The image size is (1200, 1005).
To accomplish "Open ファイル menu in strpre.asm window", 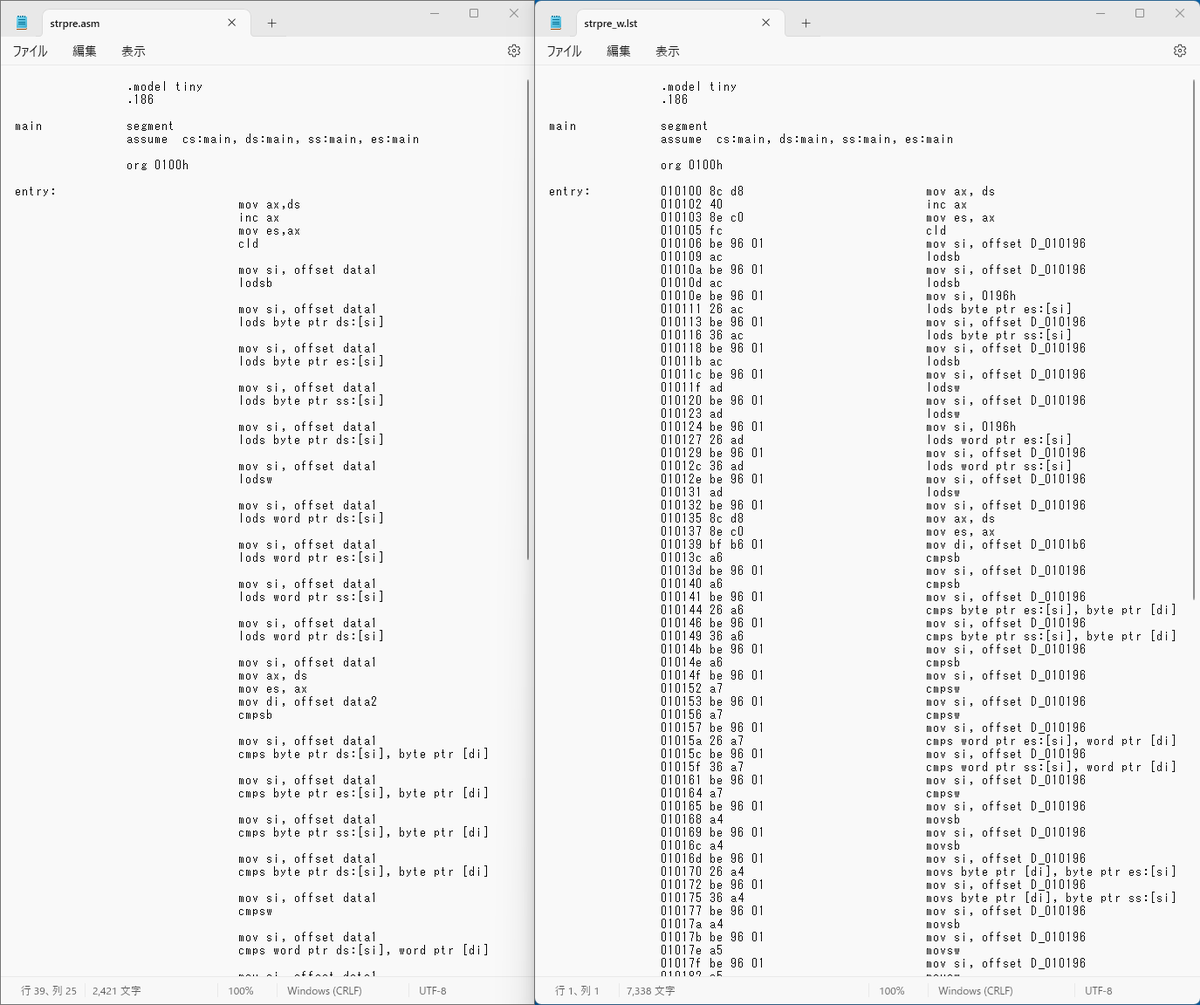I will pyautogui.click(x=30, y=51).
